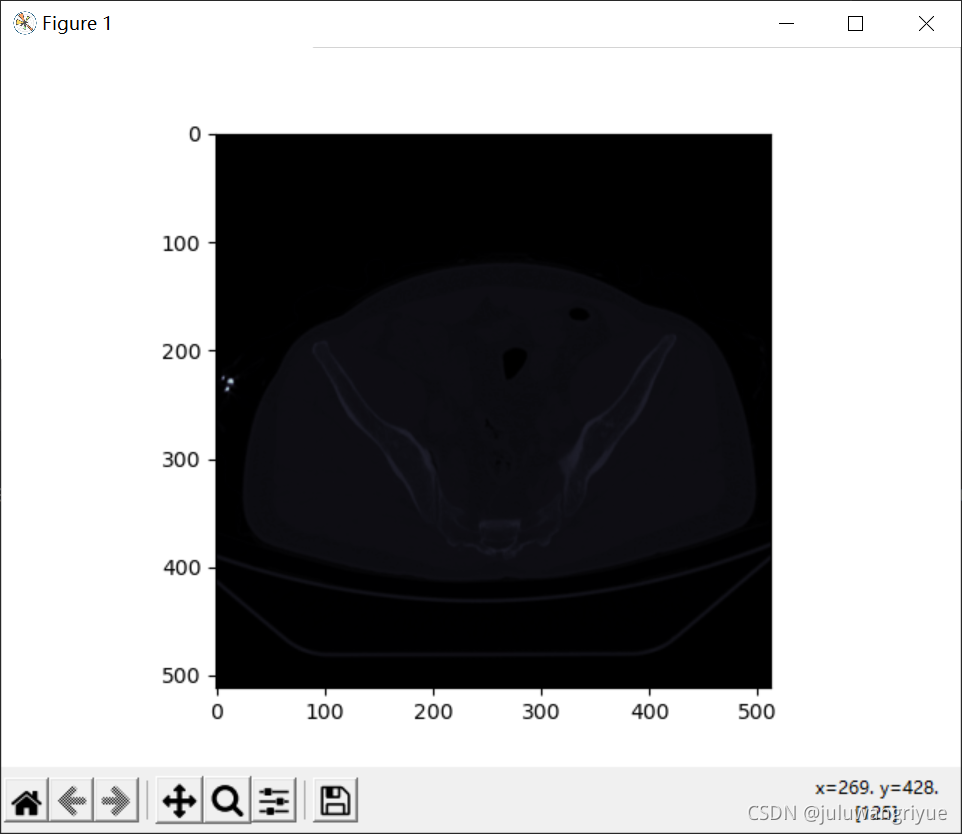This screenshot has width=962, height=834.
Task: Open Configure subplots sliders icon
Action: [x=274, y=800]
